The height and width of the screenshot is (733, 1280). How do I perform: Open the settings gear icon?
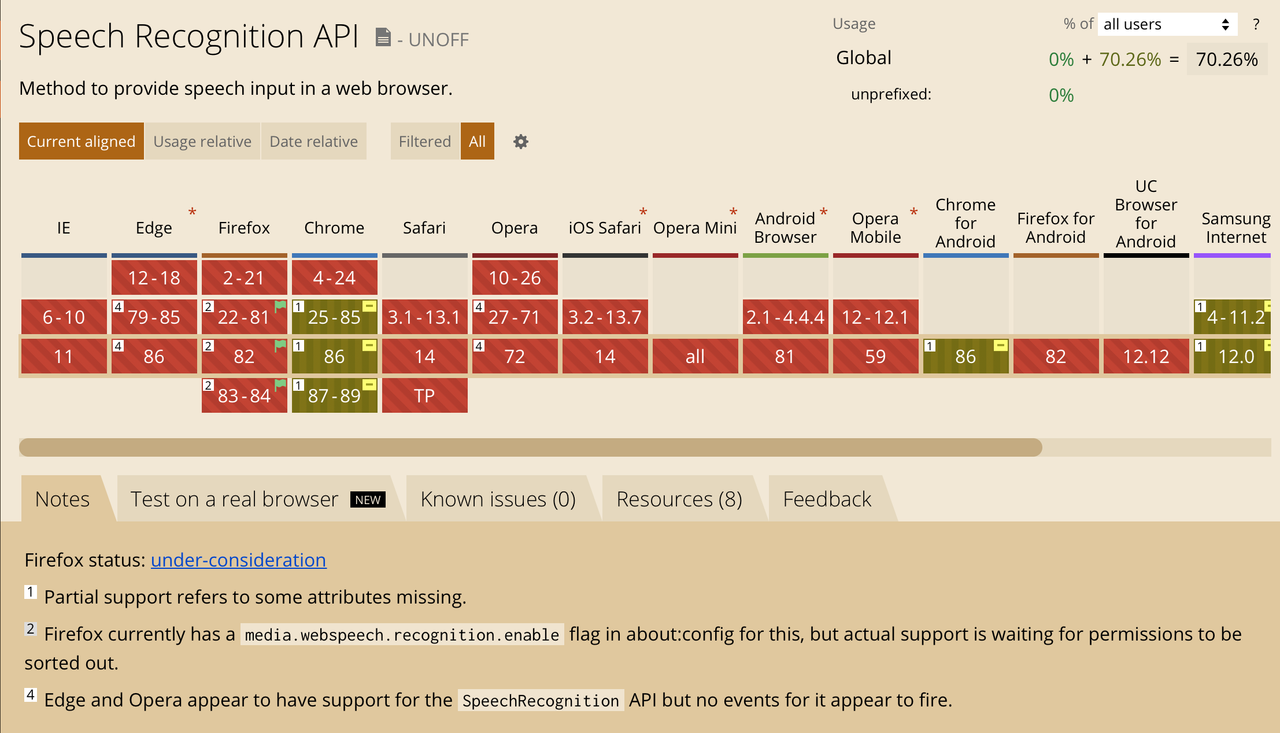[x=521, y=142]
